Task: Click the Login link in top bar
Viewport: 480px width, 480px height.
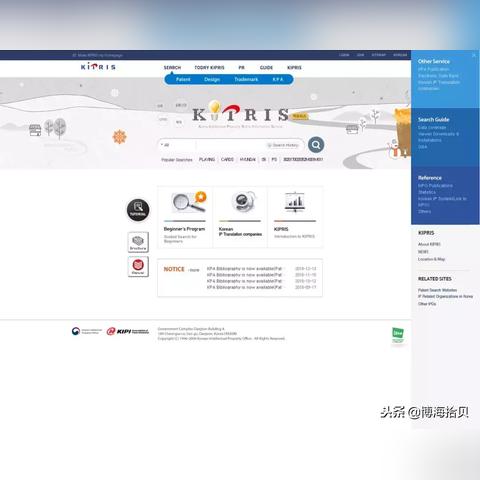Action: point(344,55)
